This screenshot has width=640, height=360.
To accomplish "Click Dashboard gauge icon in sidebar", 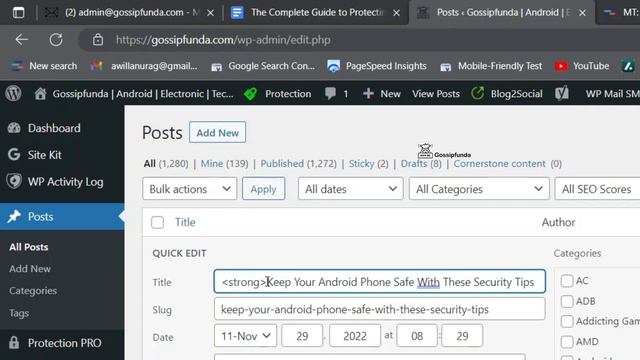I will [x=14, y=128].
